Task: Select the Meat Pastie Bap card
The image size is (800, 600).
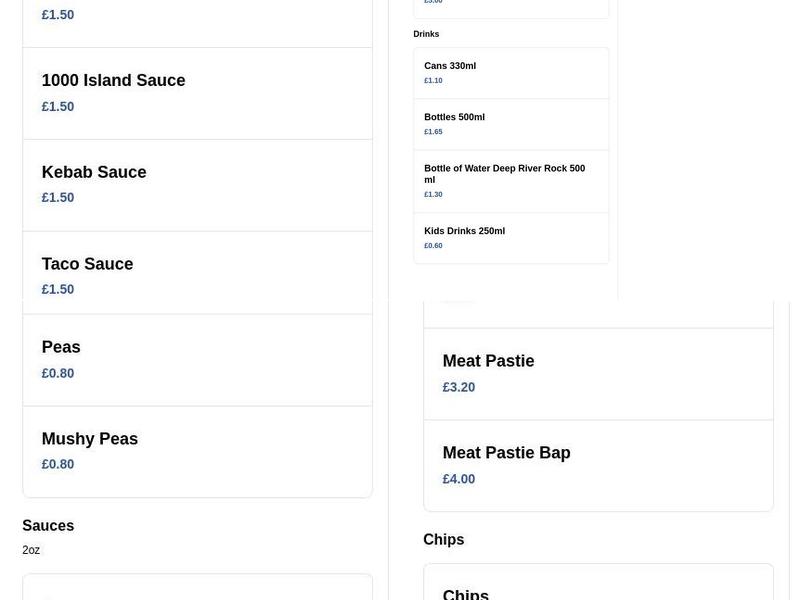Action: [x=506, y=452]
